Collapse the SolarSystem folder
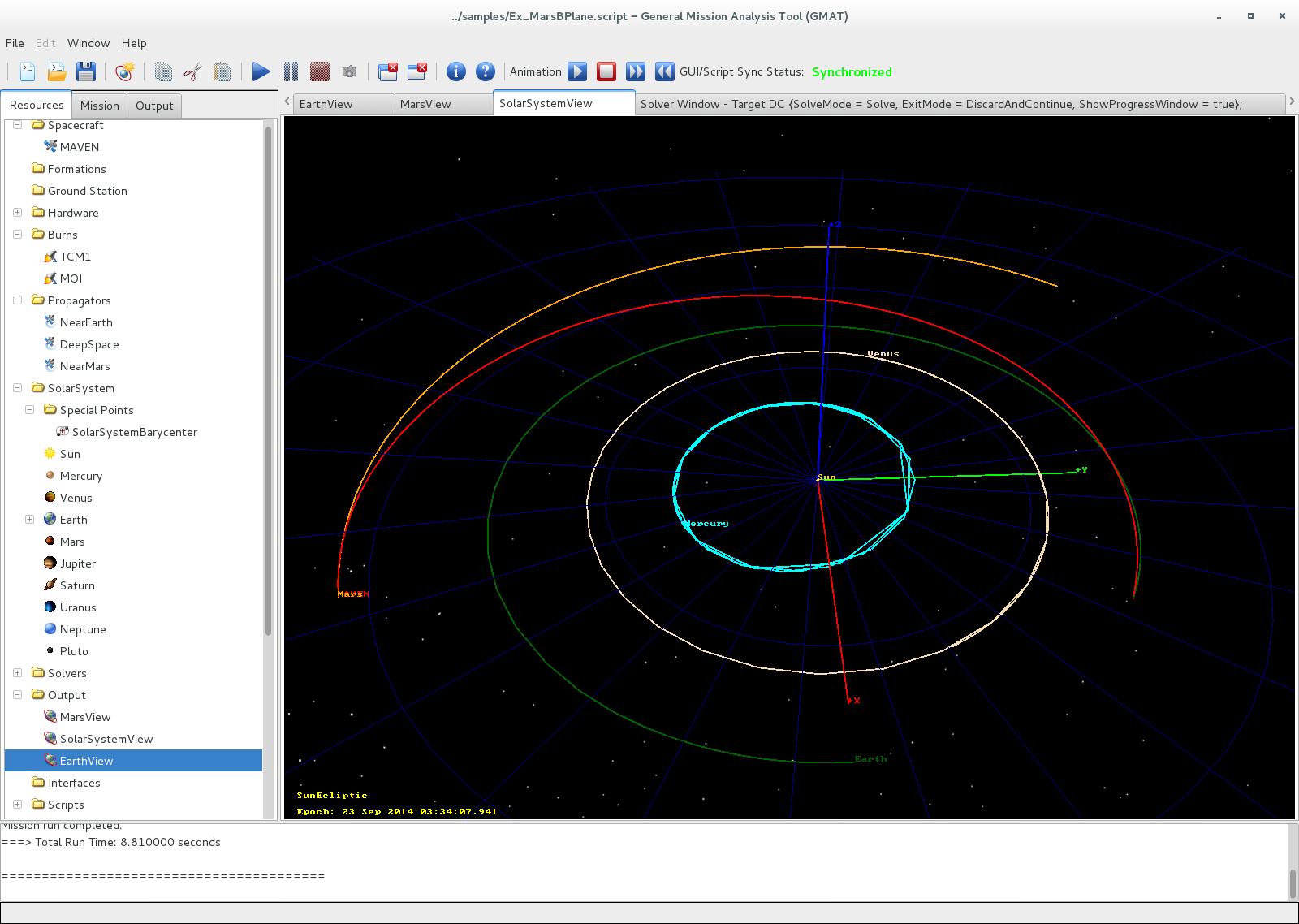Viewport: 1299px width, 924px height. [x=17, y=388]
